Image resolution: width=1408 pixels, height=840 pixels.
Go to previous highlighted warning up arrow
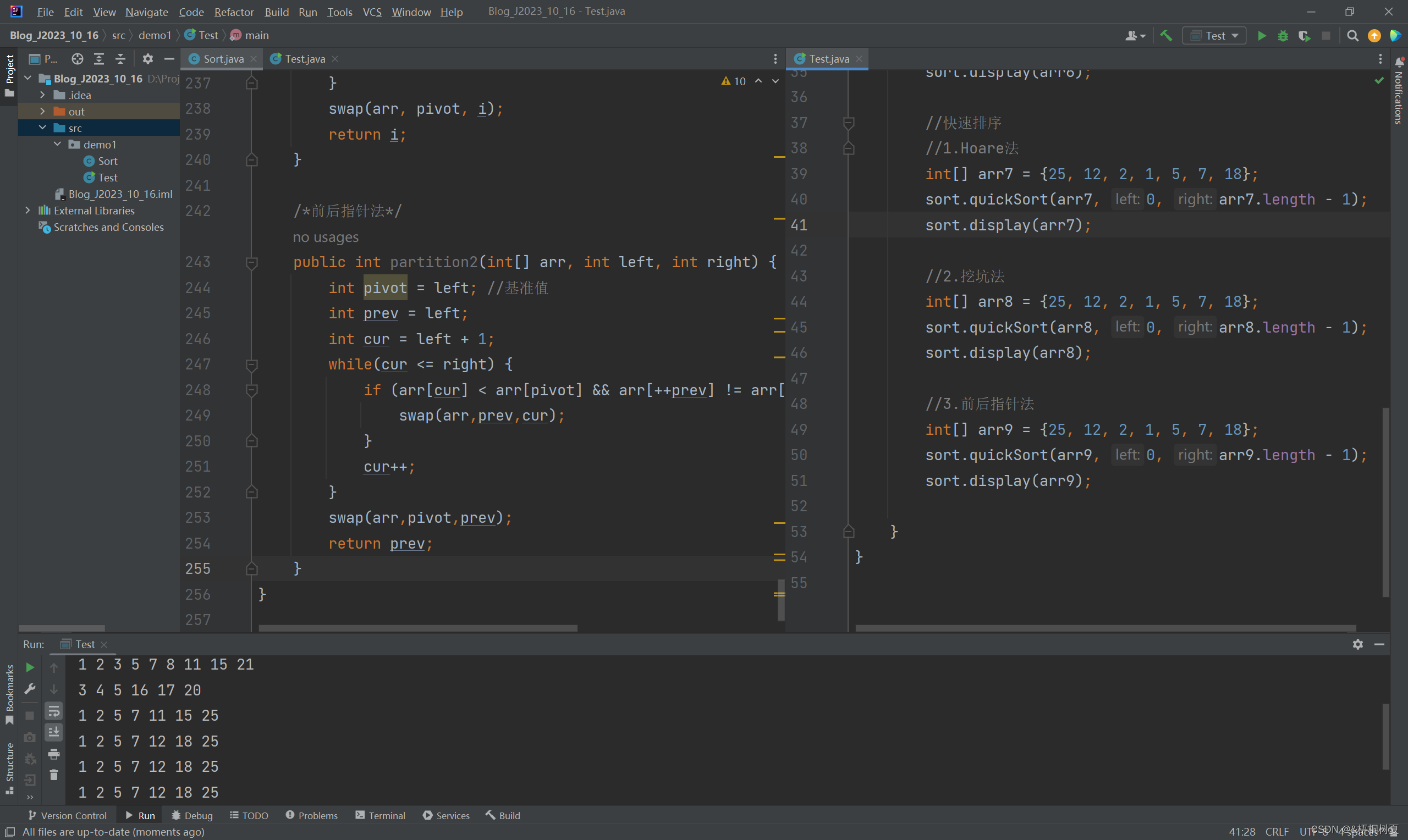758,81
